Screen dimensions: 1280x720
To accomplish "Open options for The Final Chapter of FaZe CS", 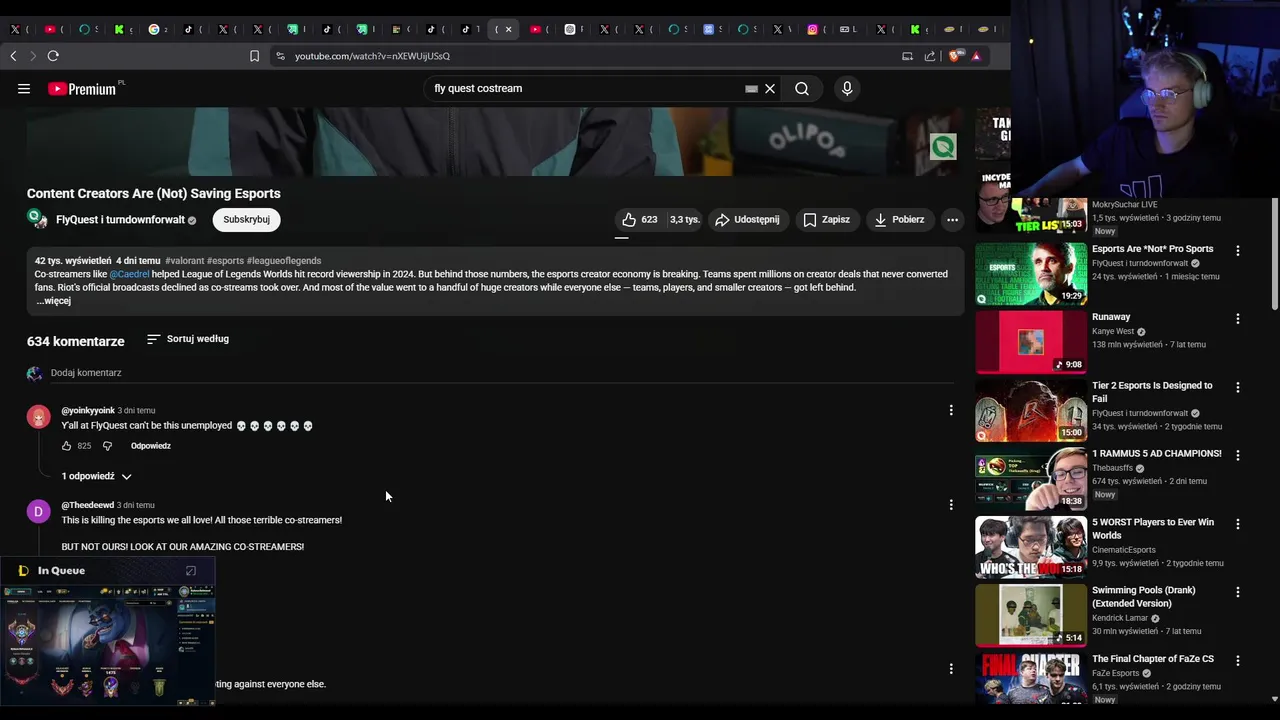I will point(1238,661).
